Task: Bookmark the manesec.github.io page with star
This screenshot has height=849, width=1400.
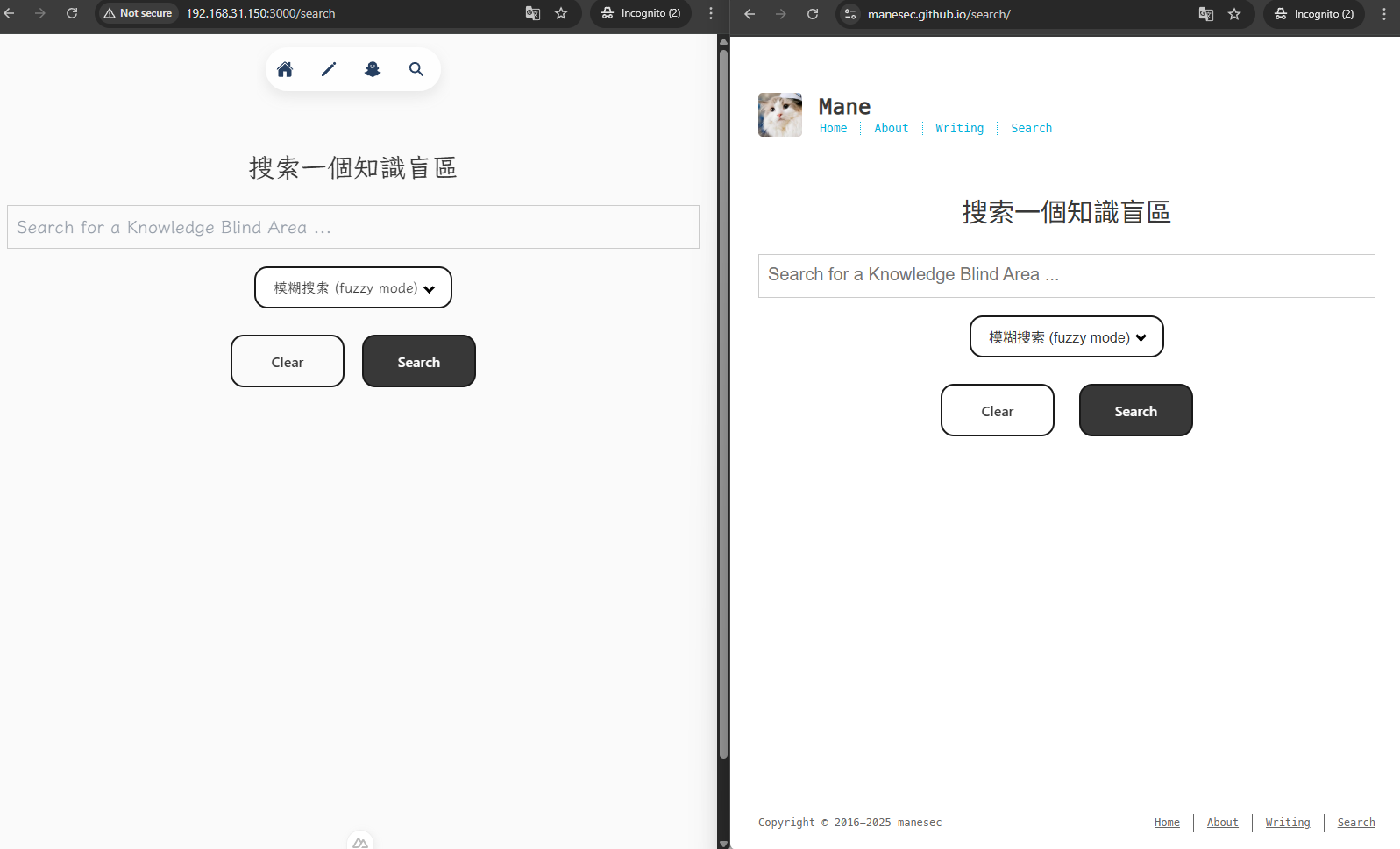Action: click(x=1234, y=14)
